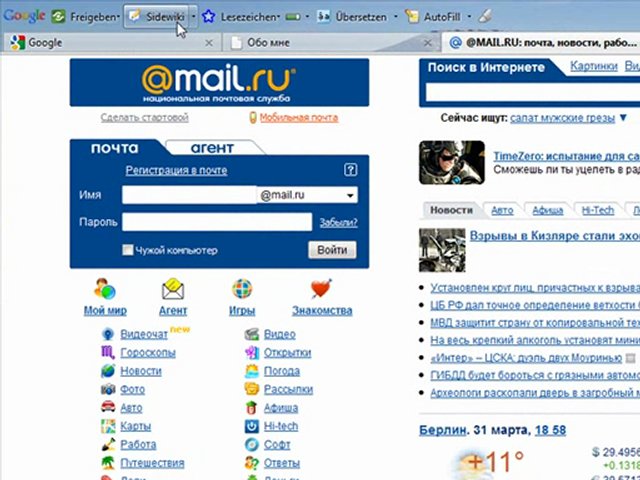Switch to the Google browser tab
The image size is (640, 480).
click(45, 43)
